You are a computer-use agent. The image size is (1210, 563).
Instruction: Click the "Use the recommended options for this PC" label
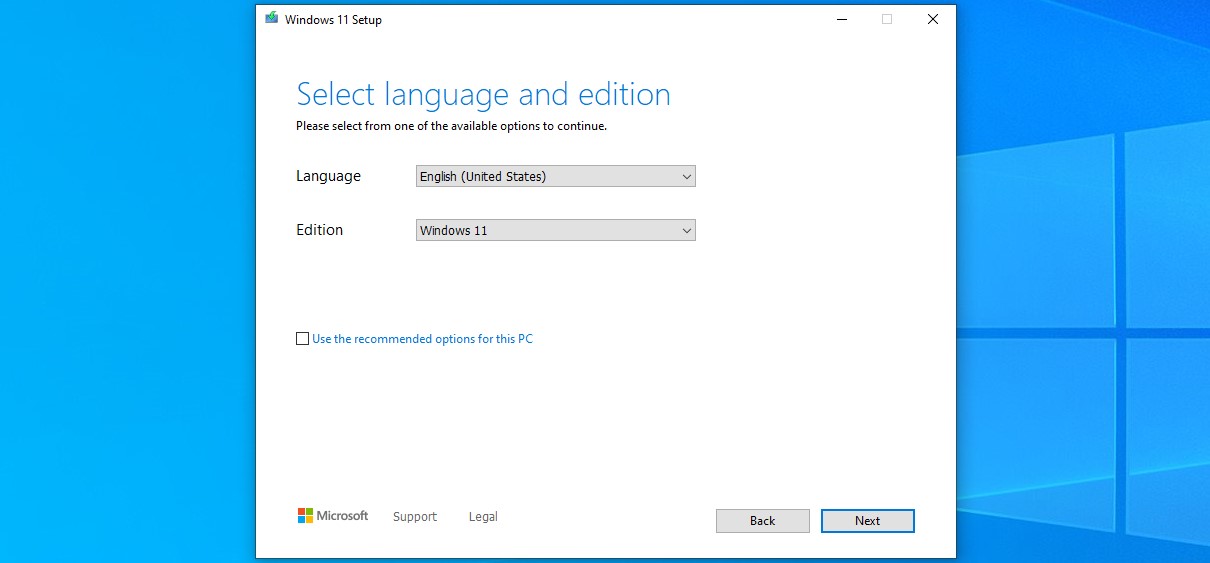pyautogui.click(x=422, y=339)
